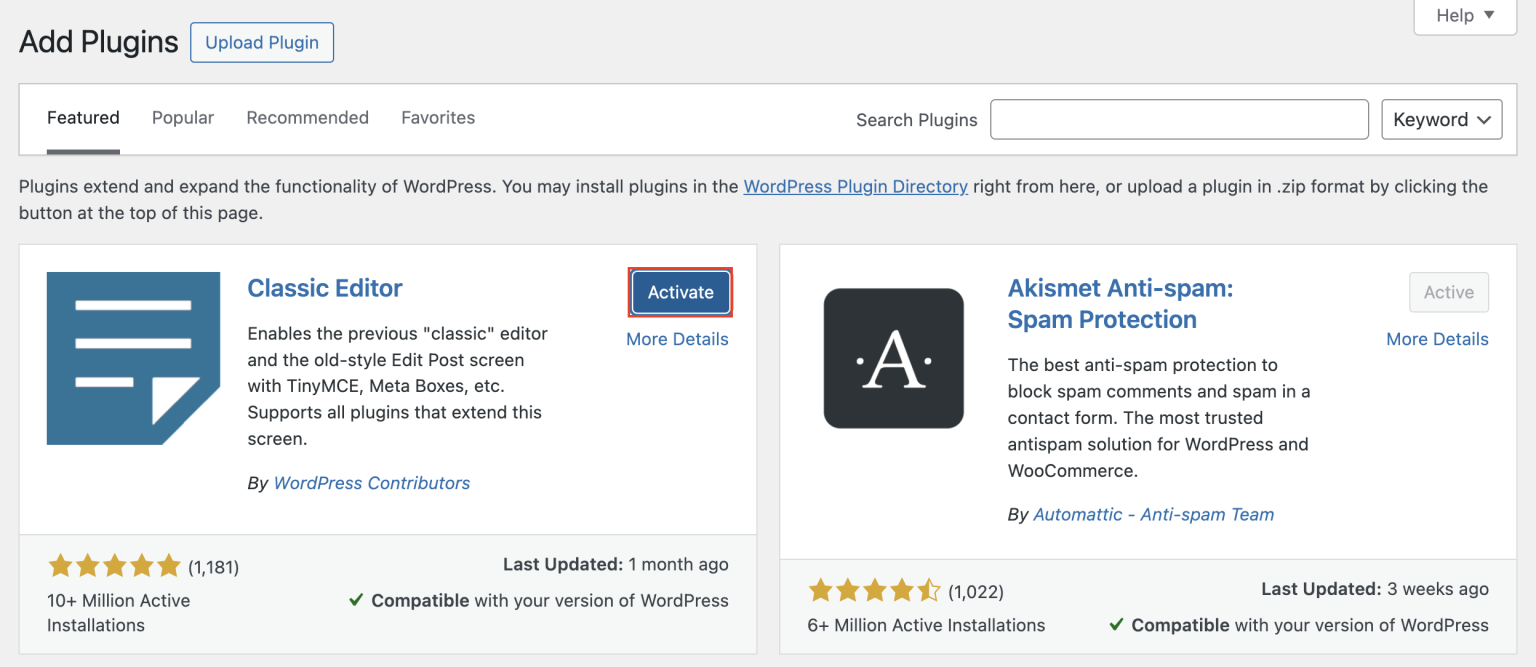This screenshot has width=1536, height=667.
Task: Click Classic Editor's five-star rating
Action: pyautogui.click(x=114, y=565)
